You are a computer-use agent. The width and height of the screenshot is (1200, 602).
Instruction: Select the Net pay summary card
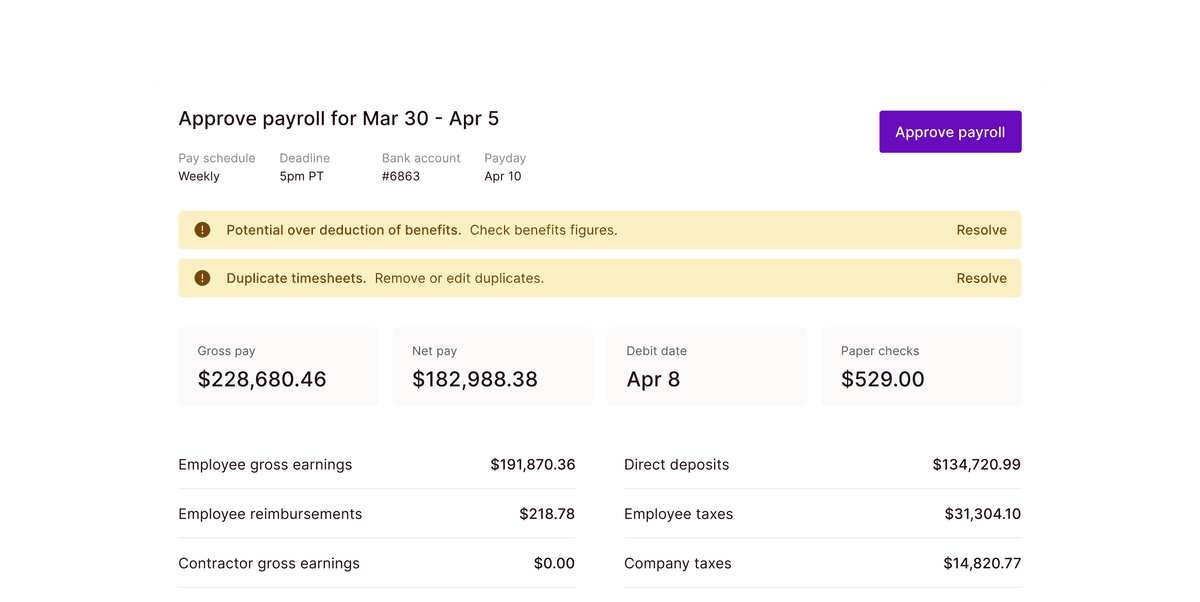[x=492, y=366]
